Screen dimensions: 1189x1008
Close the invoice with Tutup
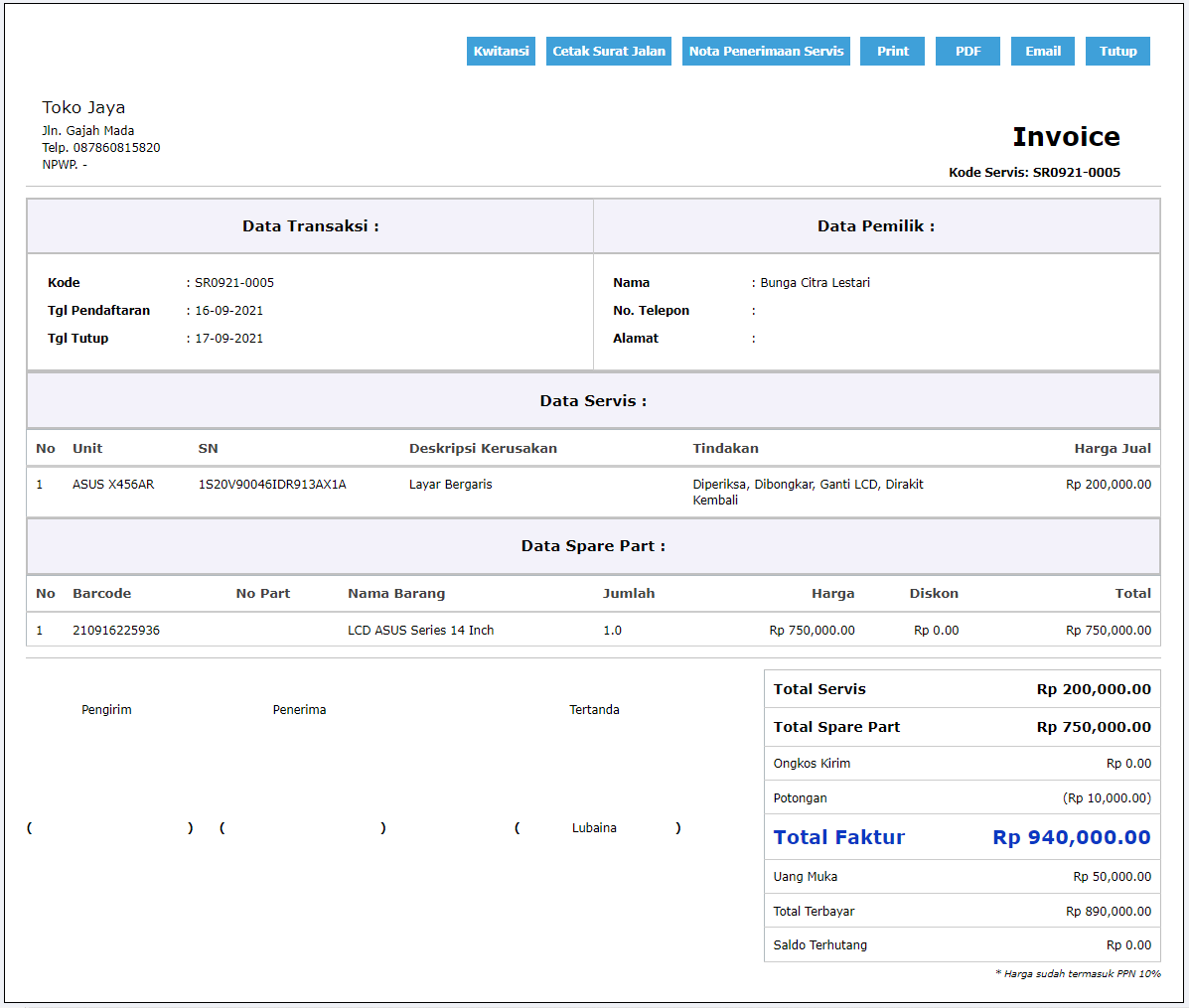point(1117,51)
